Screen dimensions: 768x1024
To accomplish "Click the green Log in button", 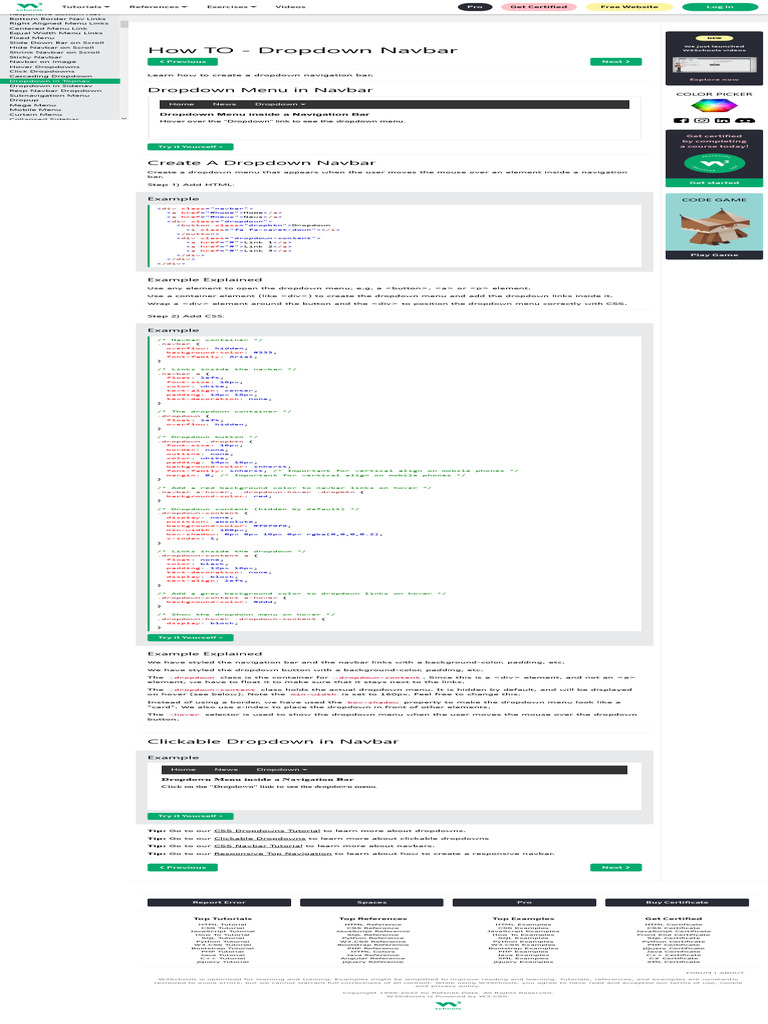I will point(720,7).
